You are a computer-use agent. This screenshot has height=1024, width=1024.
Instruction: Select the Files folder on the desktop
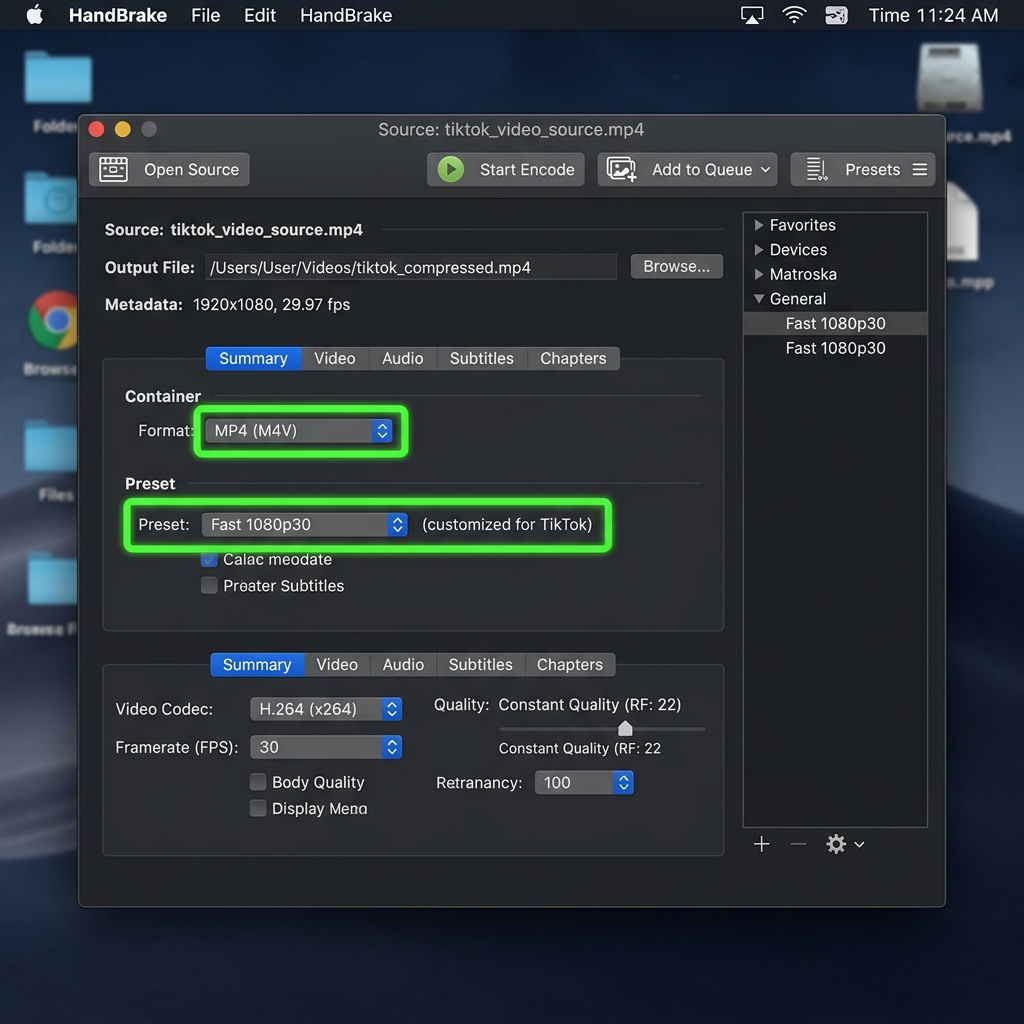pos(51,447)
